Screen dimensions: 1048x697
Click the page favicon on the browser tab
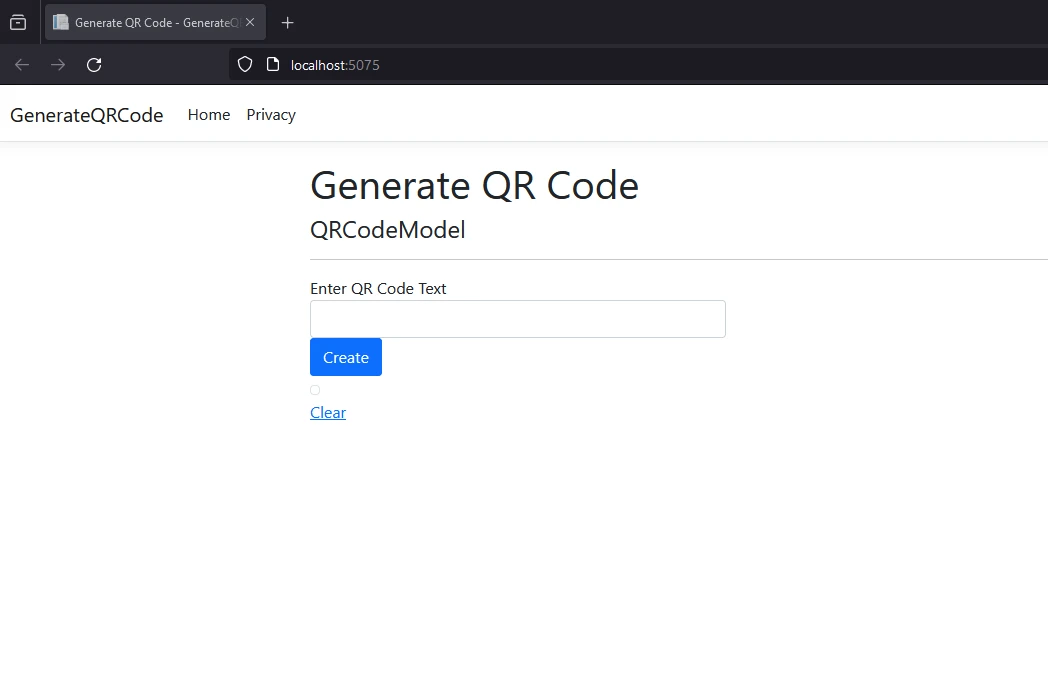tap(61, 22)
